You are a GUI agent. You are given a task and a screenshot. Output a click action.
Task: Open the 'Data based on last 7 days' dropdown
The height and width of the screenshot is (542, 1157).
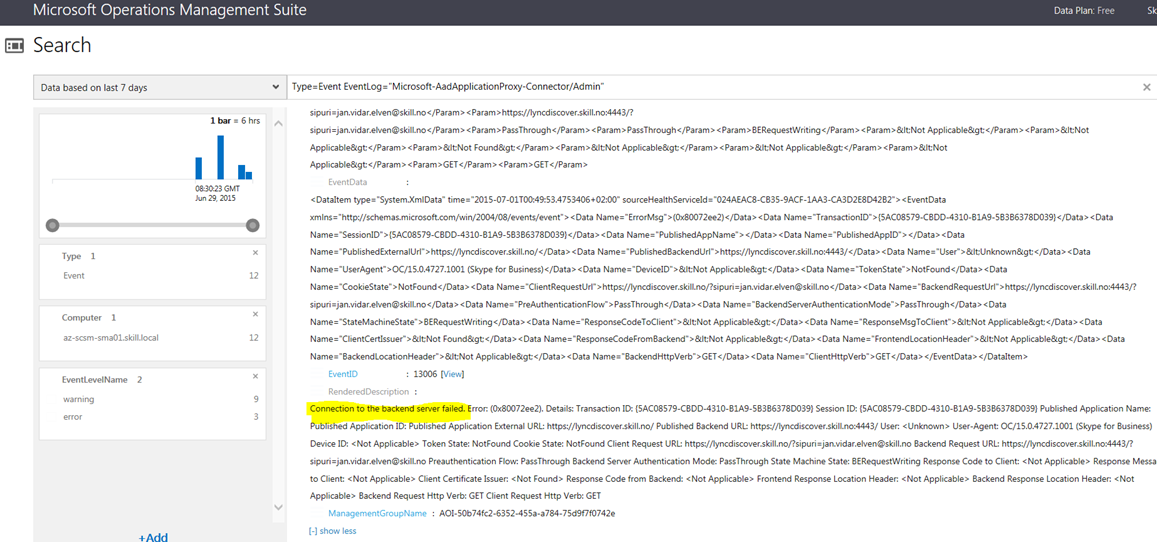(160, 87)
